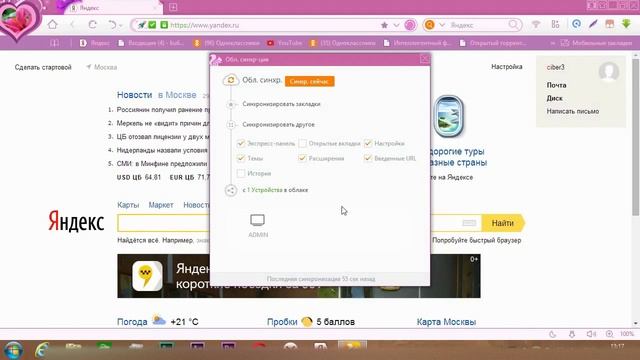
Task: Open the apps grid toolbar icon
Action: point(555,24)
